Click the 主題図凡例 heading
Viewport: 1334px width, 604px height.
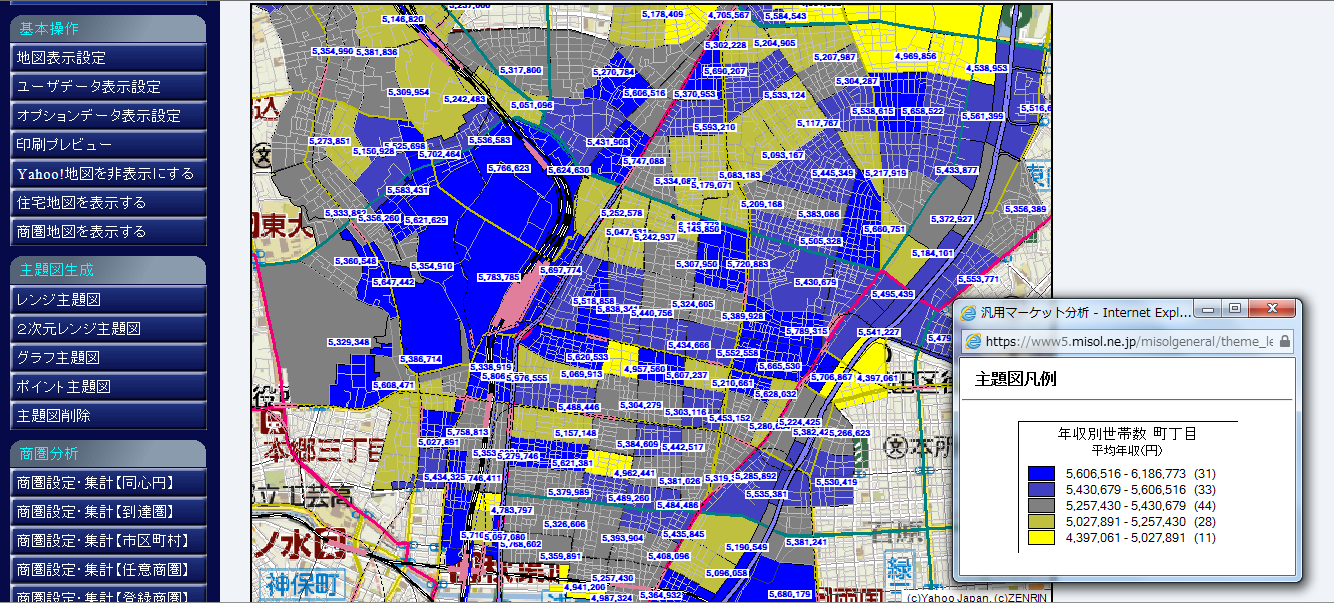(1015, 379)
